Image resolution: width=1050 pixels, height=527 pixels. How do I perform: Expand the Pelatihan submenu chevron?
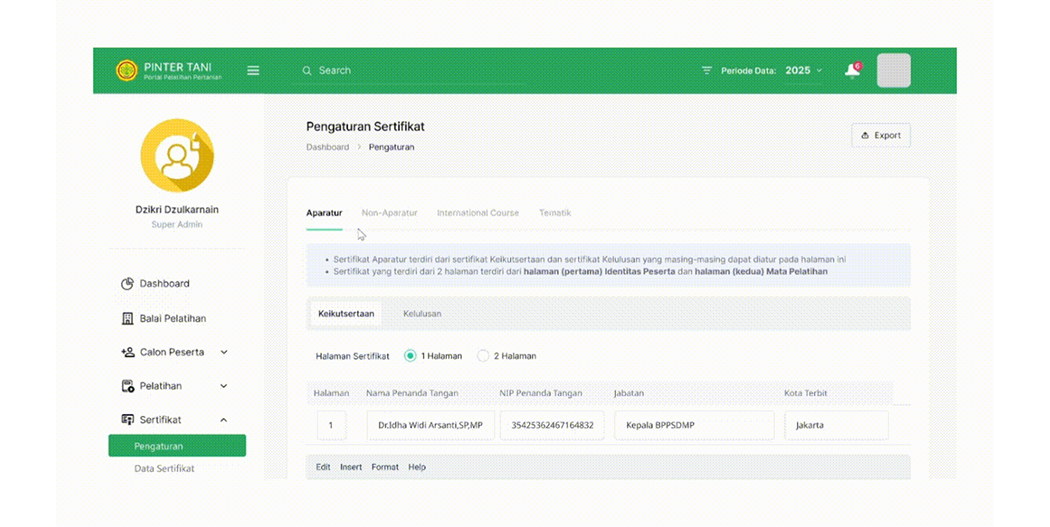click(x=224, y=386)
